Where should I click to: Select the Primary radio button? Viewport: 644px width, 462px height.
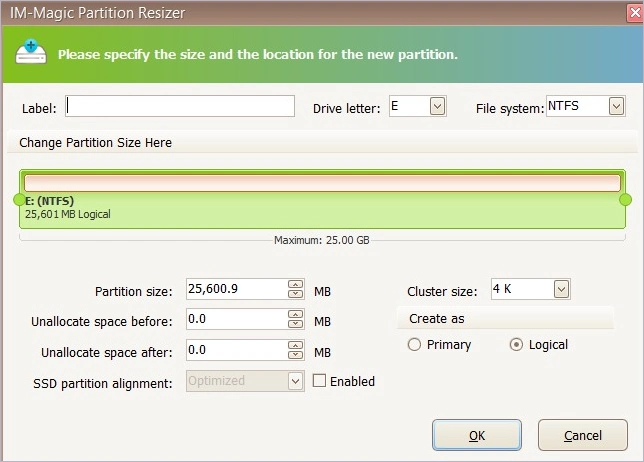pyautogui.click(x=414, y=345)
